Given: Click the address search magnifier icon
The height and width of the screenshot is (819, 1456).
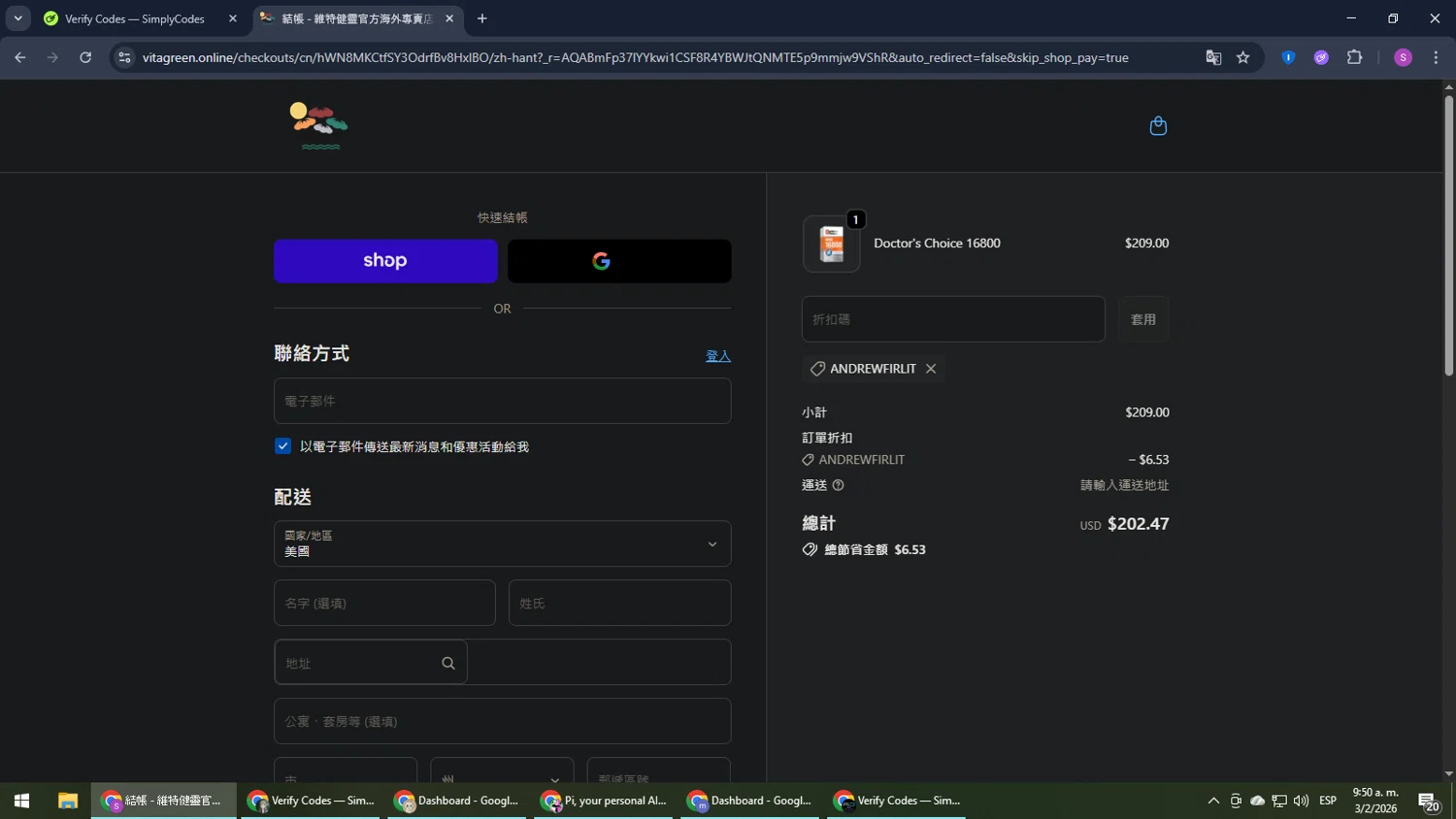Looking at the screenshot, I should pyautogui.click(x=448, y=664).
